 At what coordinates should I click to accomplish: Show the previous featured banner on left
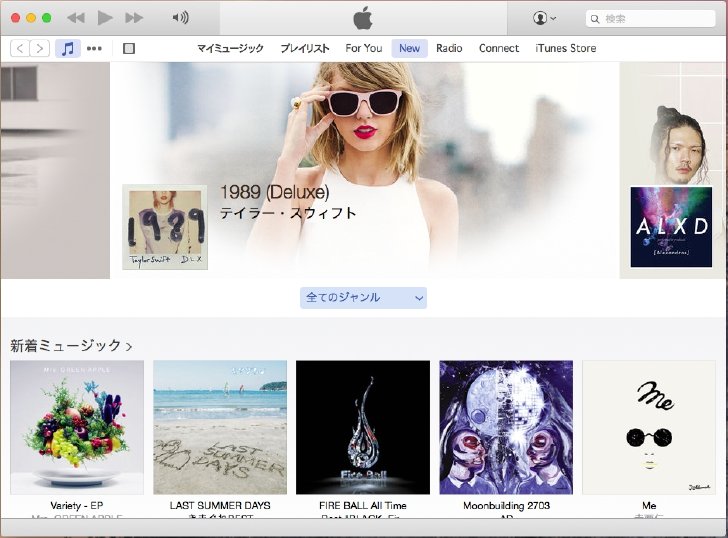(x=55, y=170)
